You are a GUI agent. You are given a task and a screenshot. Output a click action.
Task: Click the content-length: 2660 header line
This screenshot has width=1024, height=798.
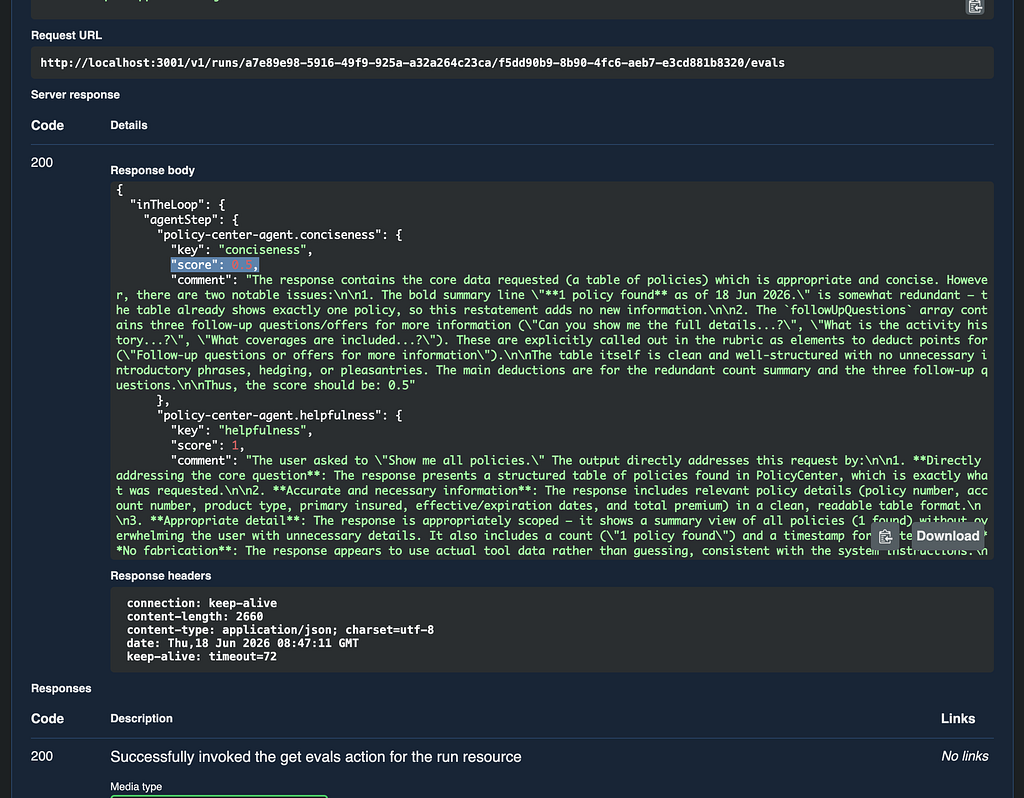point(195,616)
